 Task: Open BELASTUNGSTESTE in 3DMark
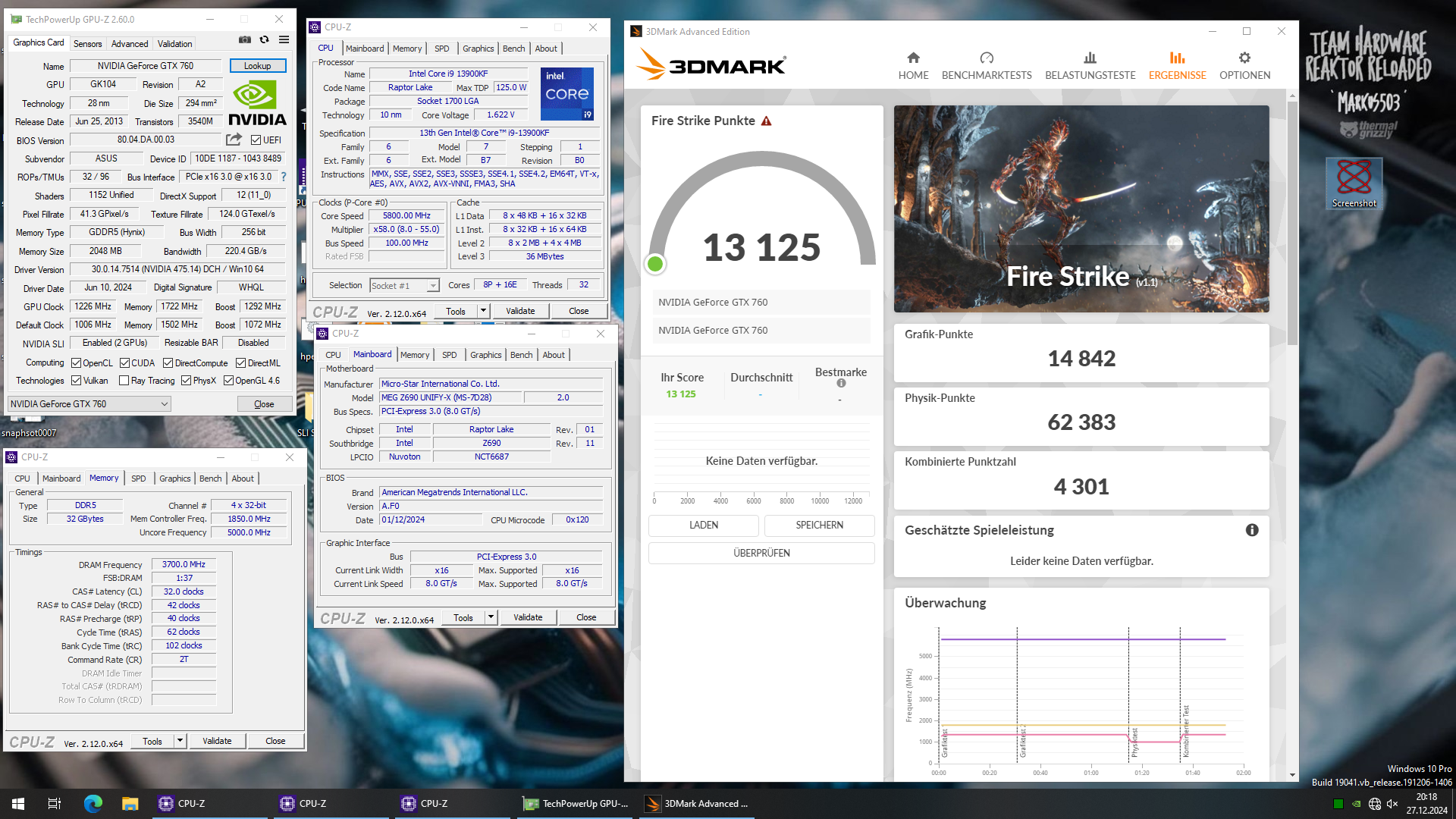pyautogui.click(x=1090, y=66)
